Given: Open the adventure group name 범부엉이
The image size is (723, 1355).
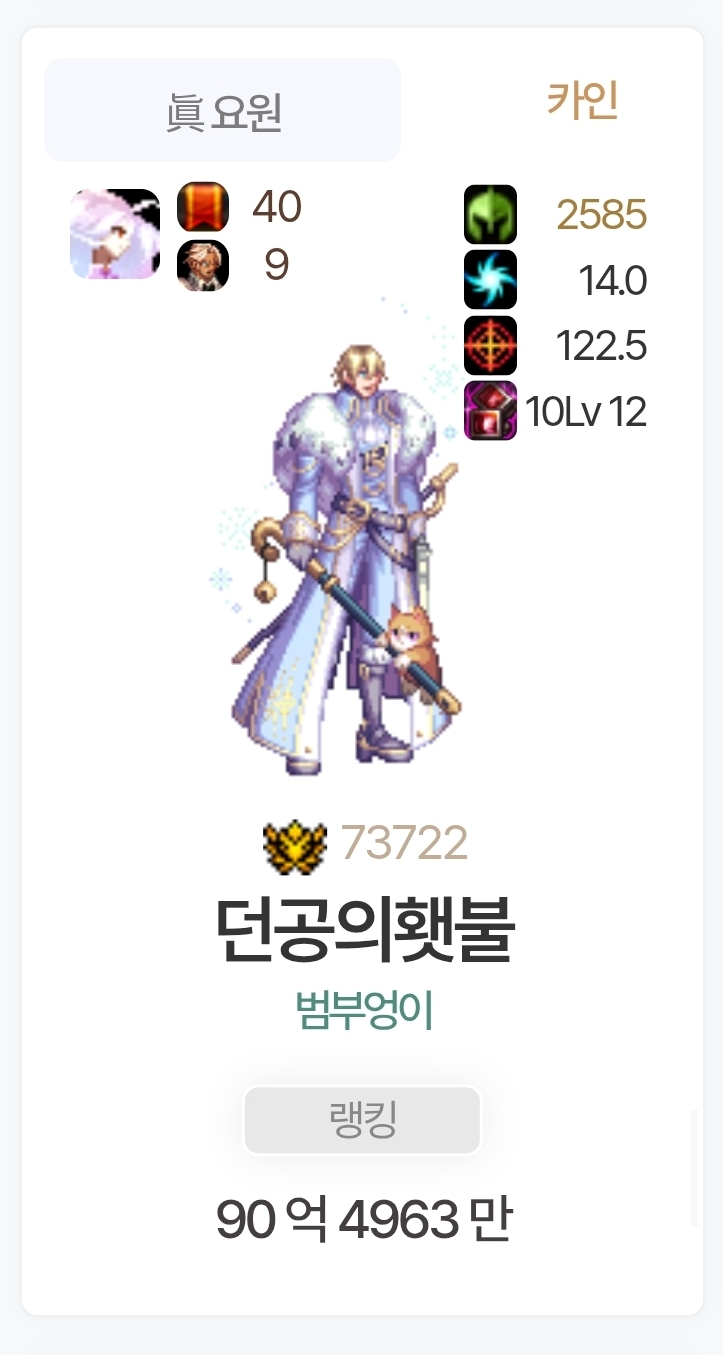Looking at the screenshot, I should pos(364,1011).
